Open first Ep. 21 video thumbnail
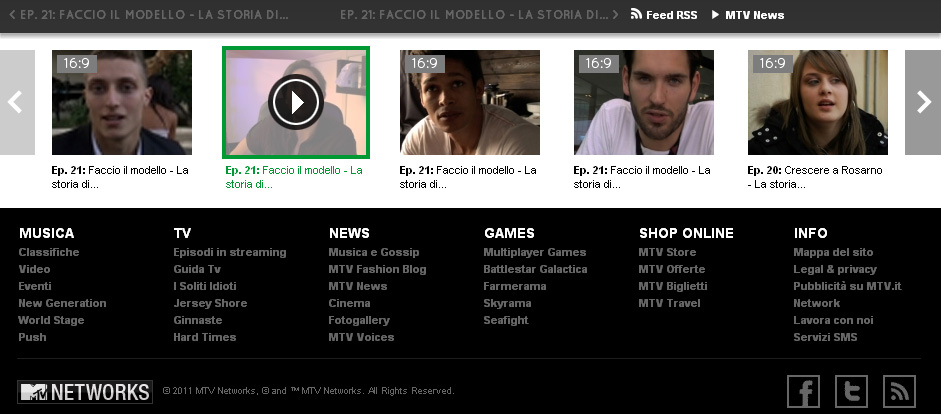 (x=122, y=102)
